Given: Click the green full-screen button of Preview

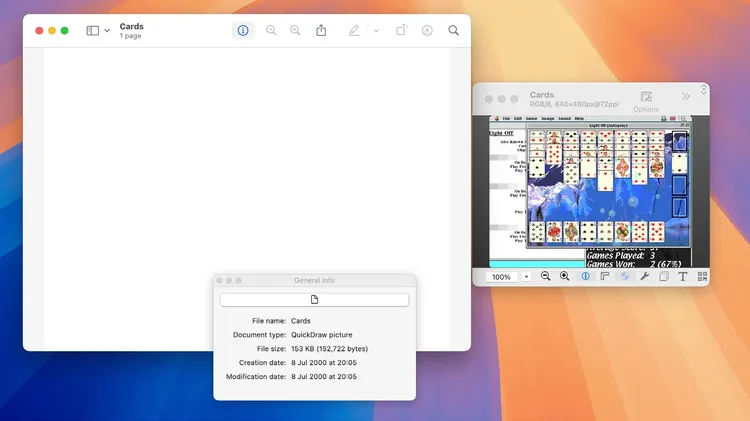Looking at the screenshot, I should click(x=65, y=31).
